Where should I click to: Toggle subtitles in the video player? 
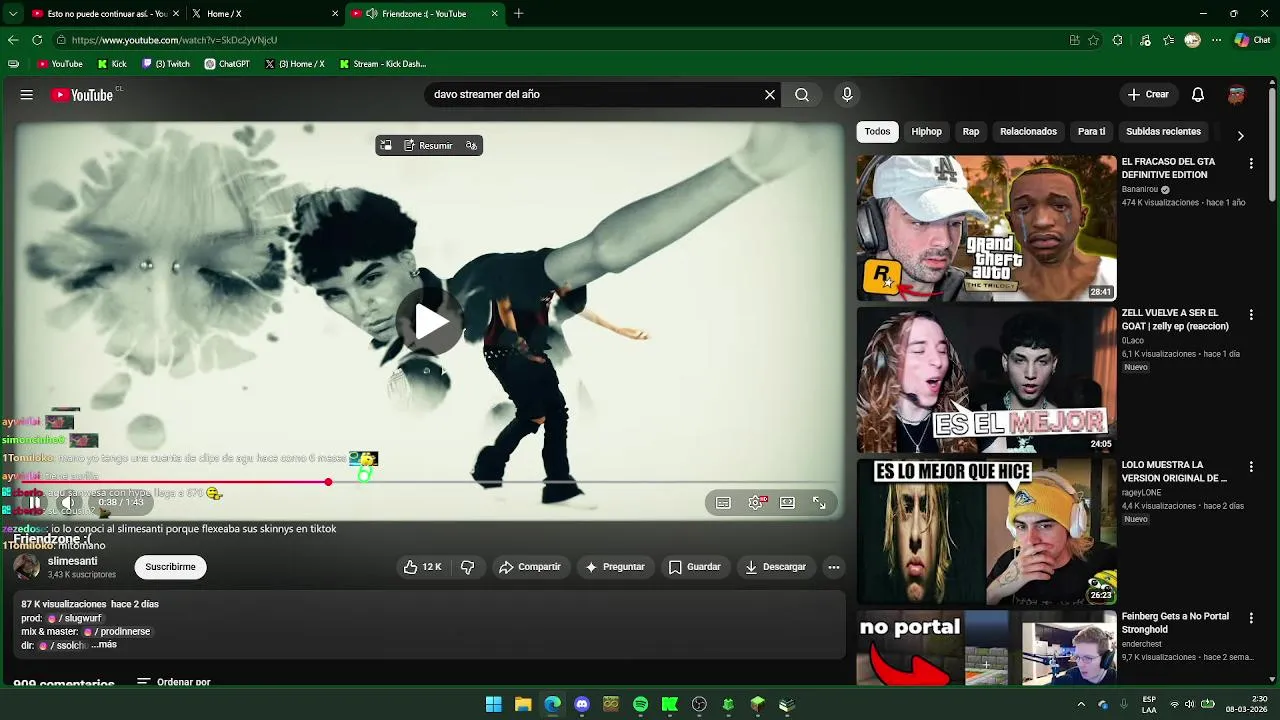coord(723,503)
